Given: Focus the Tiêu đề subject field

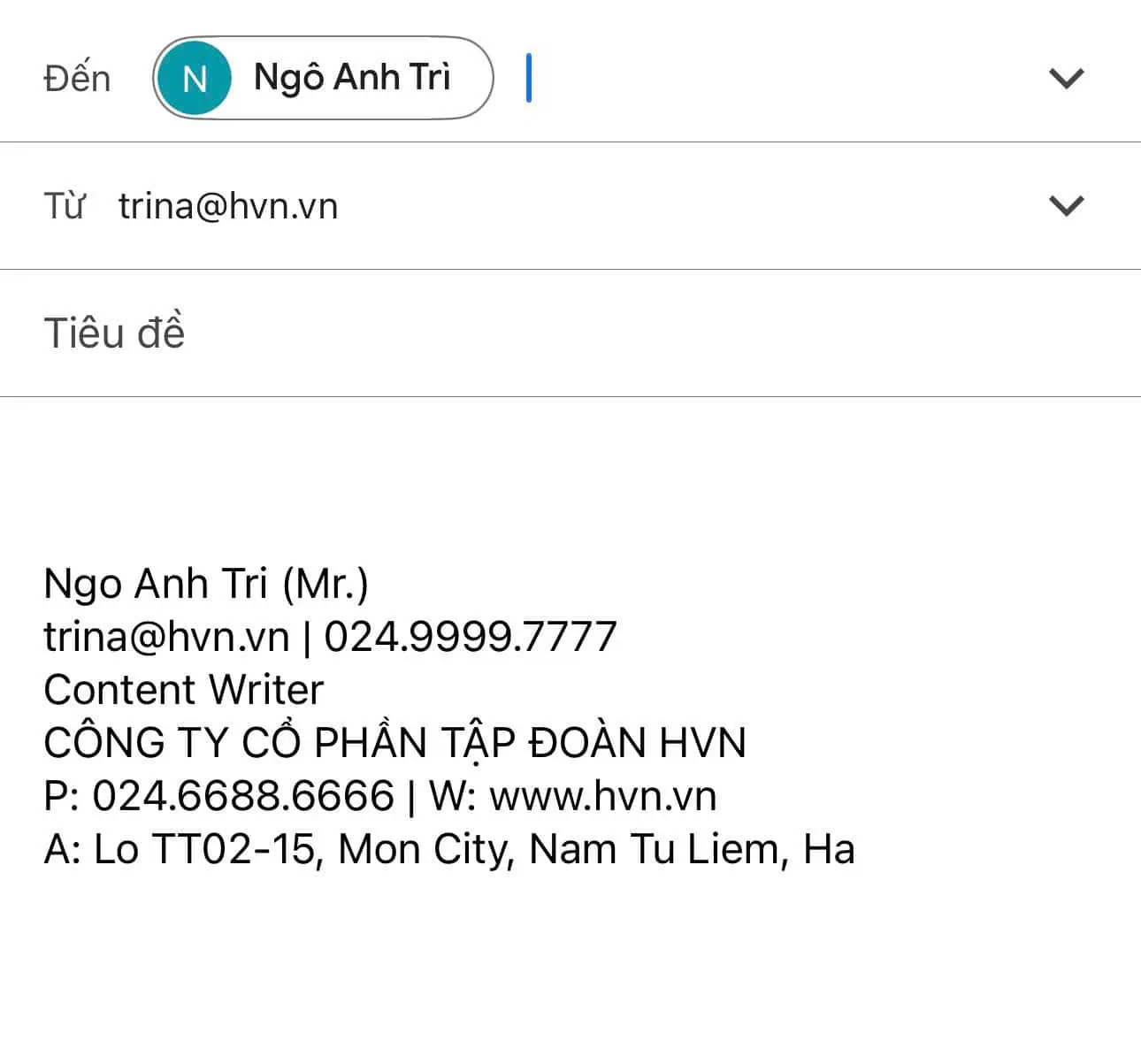Looking at the screenshot, I should tap(566, 333).
